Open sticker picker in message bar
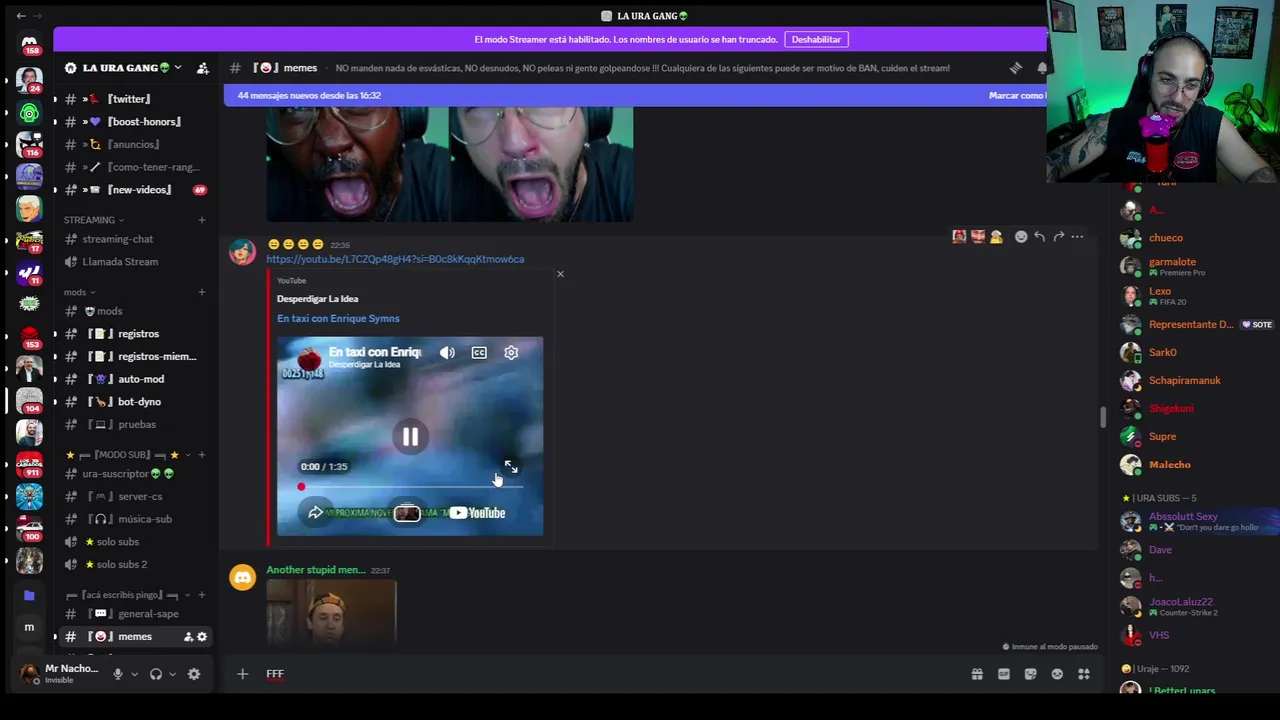The height and width of the screenshot is (720, 1280). 1031,674
